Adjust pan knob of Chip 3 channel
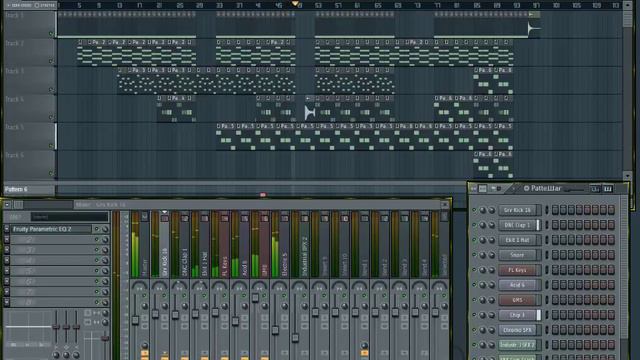 [x=483, y=315]
